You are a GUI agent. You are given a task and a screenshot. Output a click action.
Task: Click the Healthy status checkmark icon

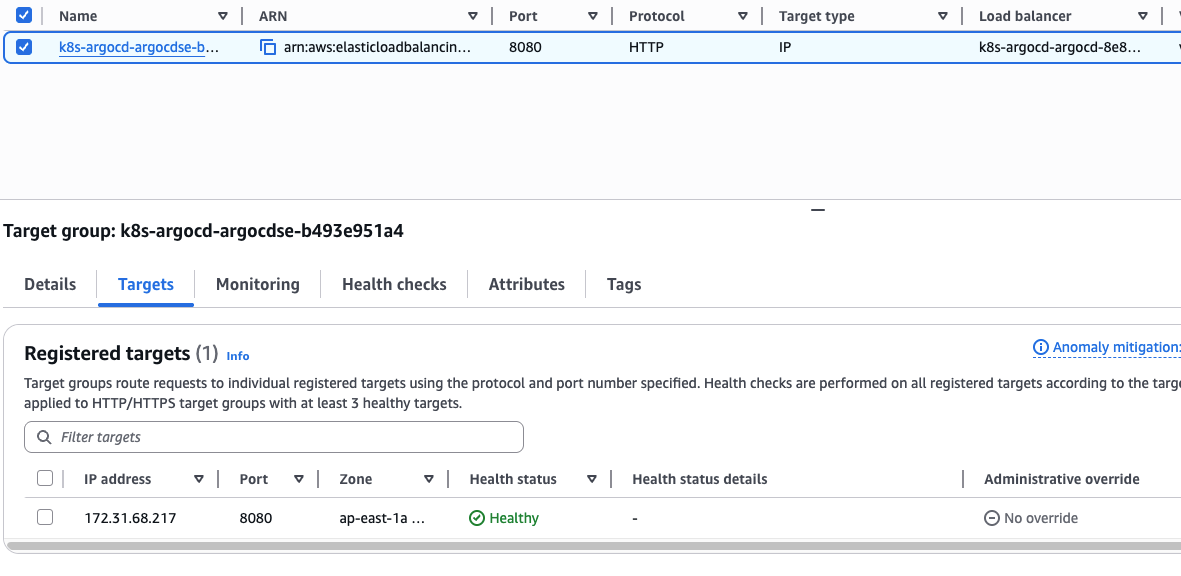click(477, 518)
